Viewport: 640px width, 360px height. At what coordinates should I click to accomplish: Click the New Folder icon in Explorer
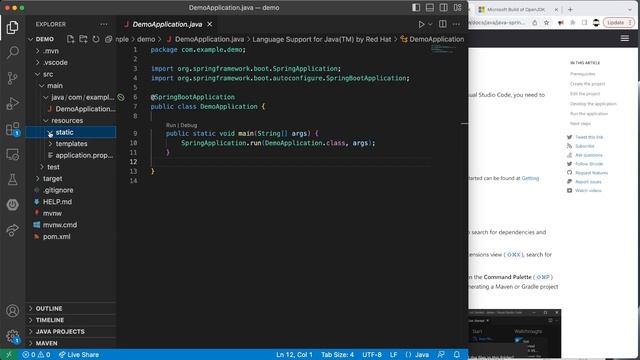click(x=83, y=39)
